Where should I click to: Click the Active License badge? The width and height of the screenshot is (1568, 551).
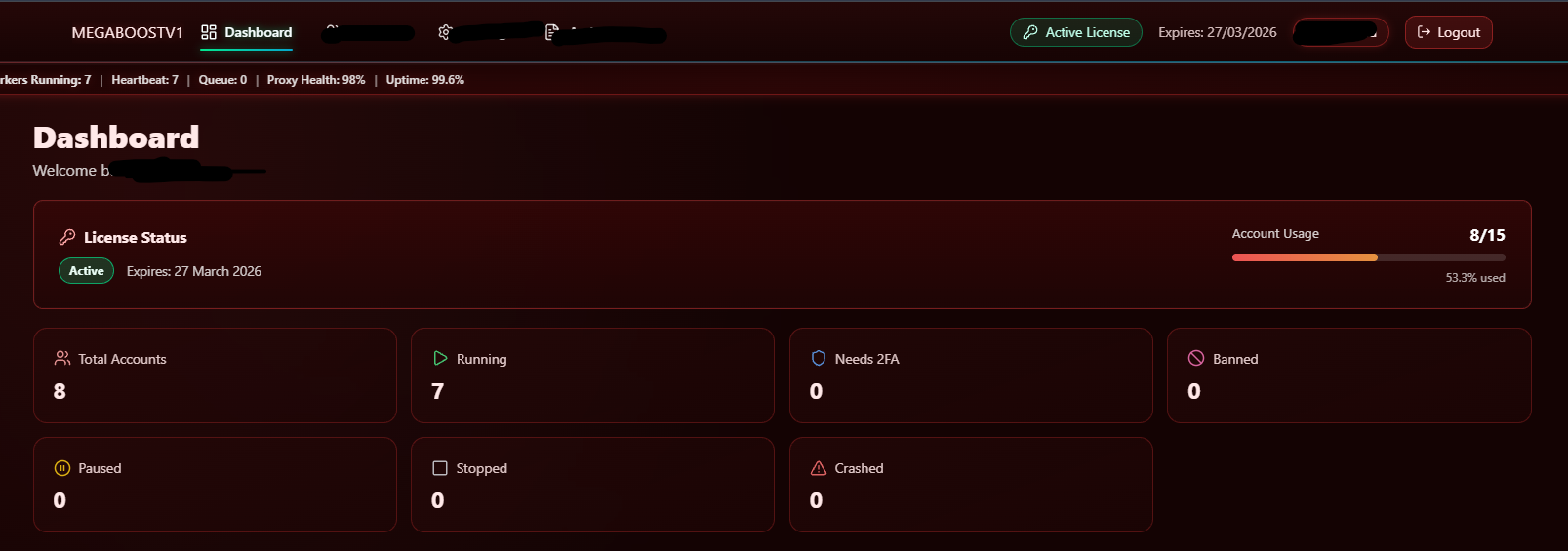1076,32
